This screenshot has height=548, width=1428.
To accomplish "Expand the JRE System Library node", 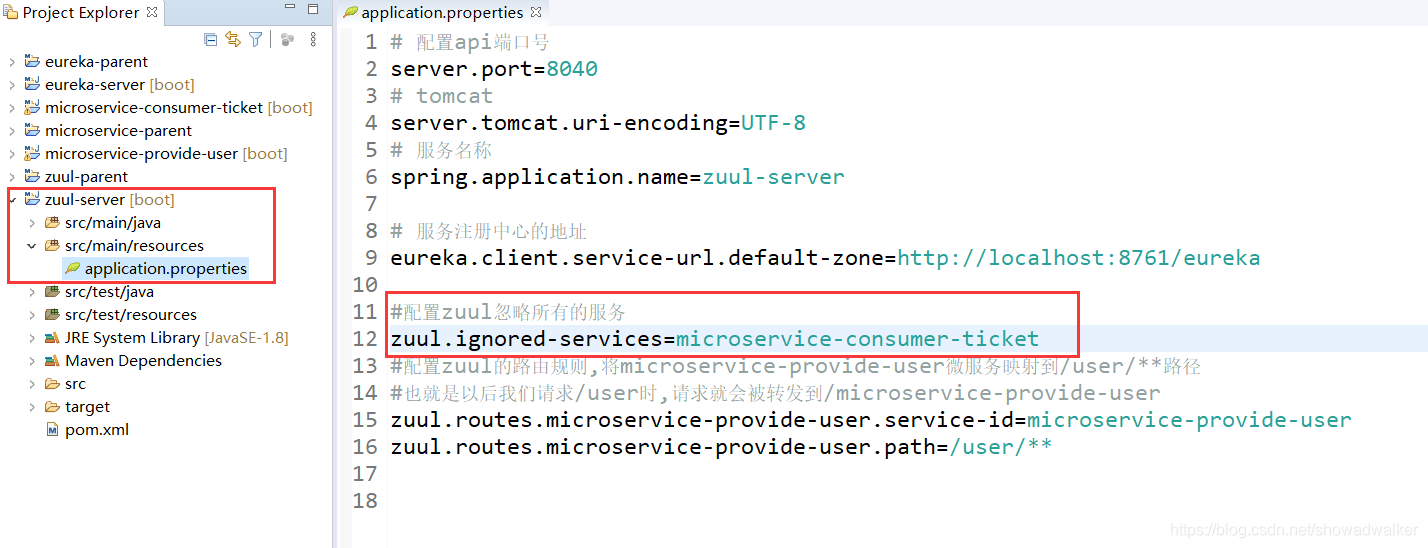I will [x=32, y=337].
